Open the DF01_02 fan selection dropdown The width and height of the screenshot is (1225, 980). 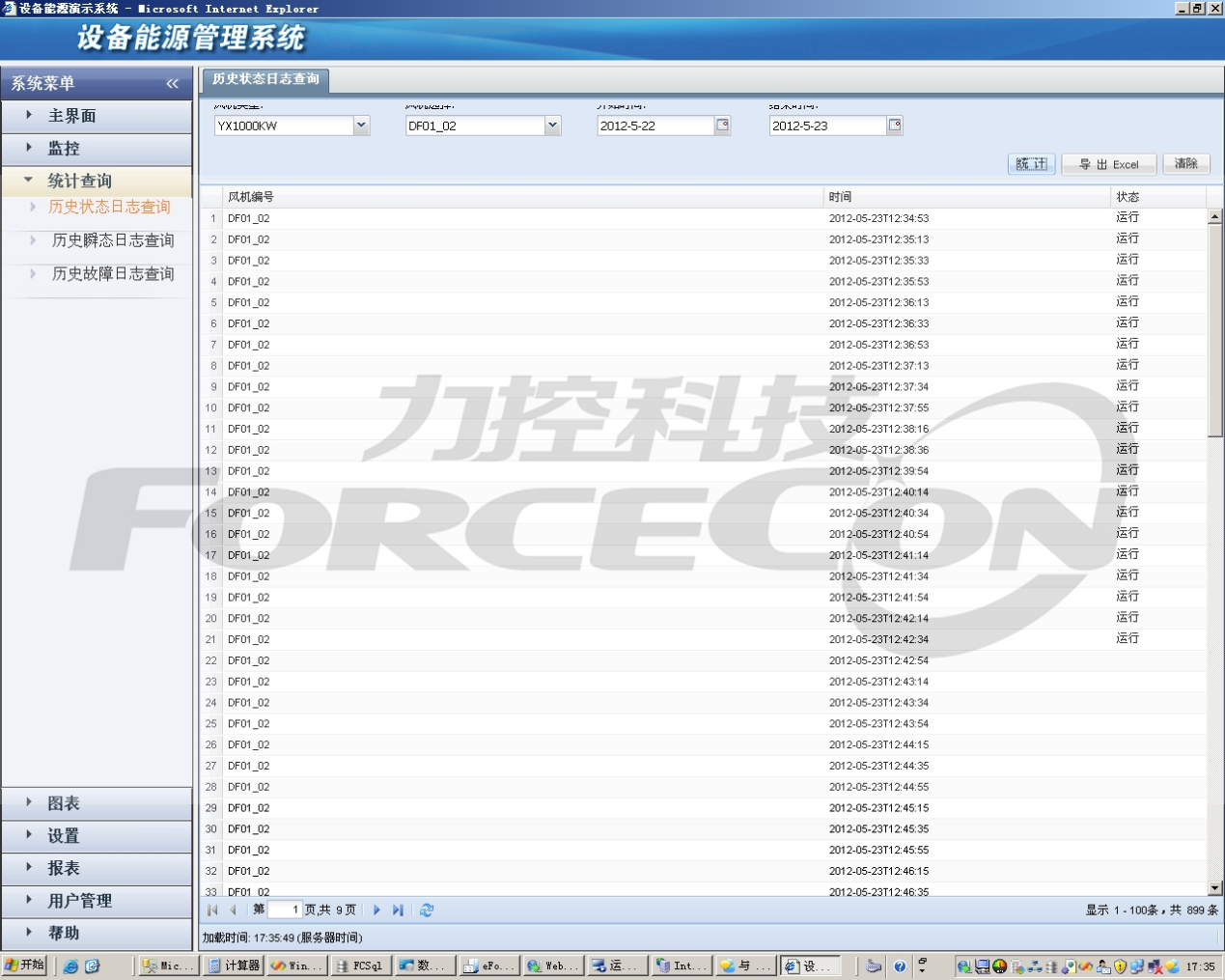click(x=552, y=126)
